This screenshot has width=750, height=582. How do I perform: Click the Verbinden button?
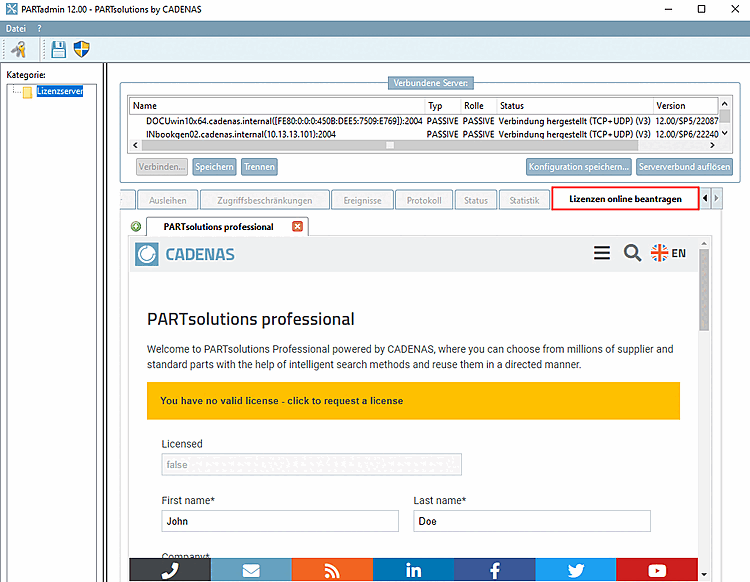pyautogui.click(x=162, y=167)
